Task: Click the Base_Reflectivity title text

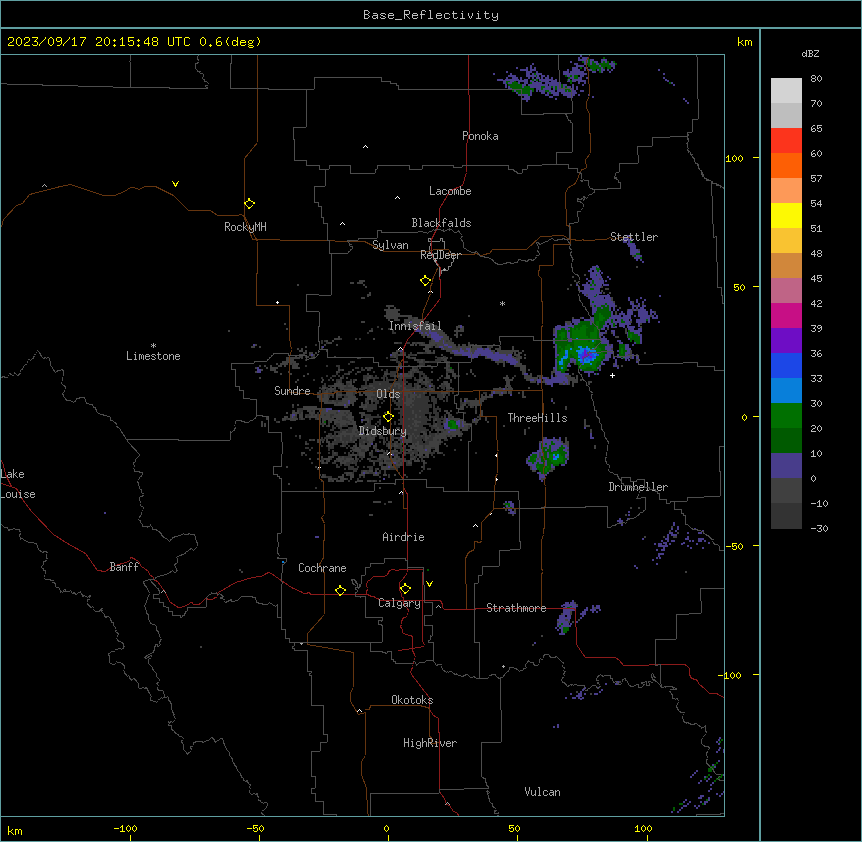Action: point(431,15)
